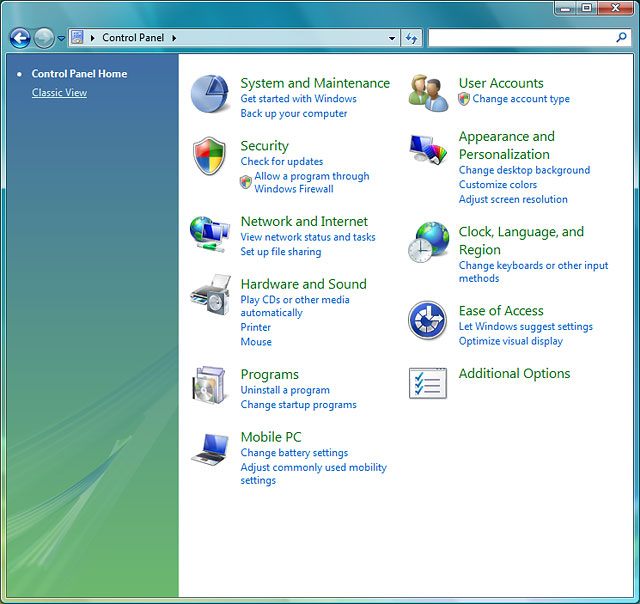
Task: Click the Ease of Access icon
Action: click(428, 321)
